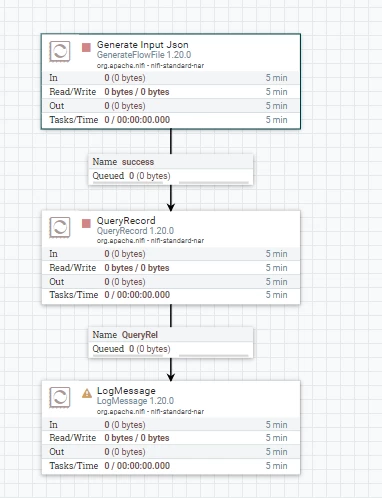The height and width of the screenshot is (498, 382).
Task: Click the Generate Input Json processor name
Action: (x=143, y=45)
